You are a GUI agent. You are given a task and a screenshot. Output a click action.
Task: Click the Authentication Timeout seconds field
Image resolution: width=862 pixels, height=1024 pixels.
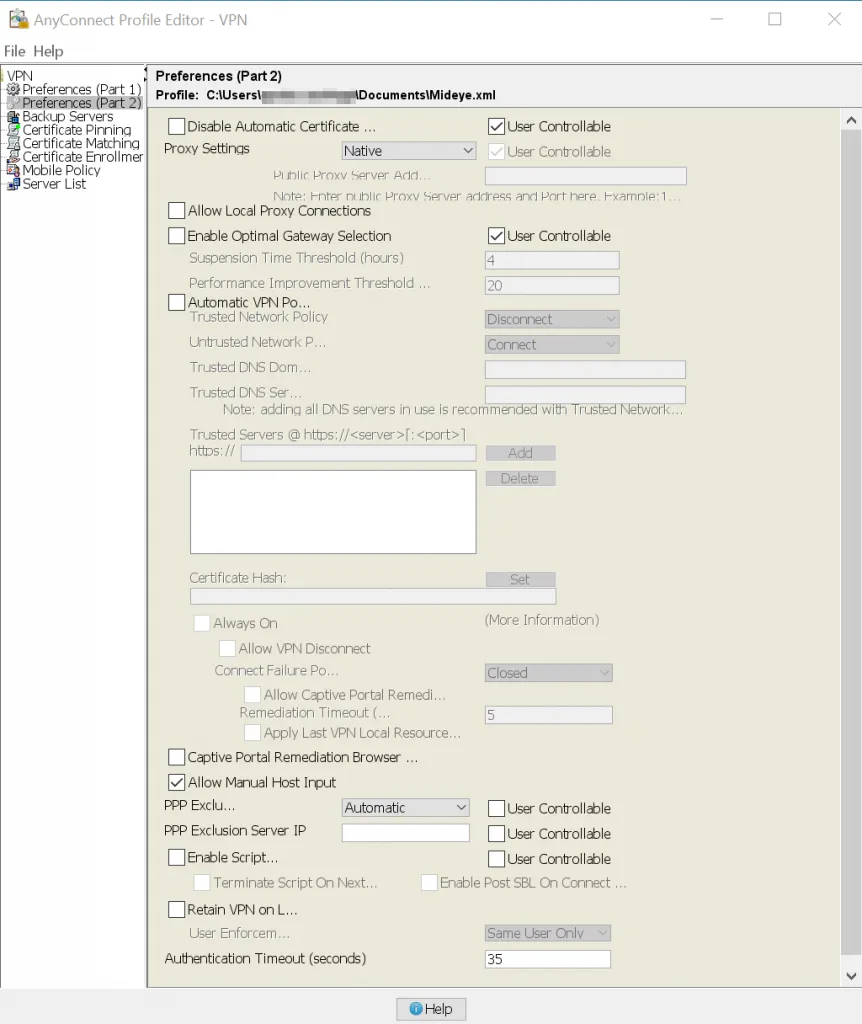[x=547, y=958]
